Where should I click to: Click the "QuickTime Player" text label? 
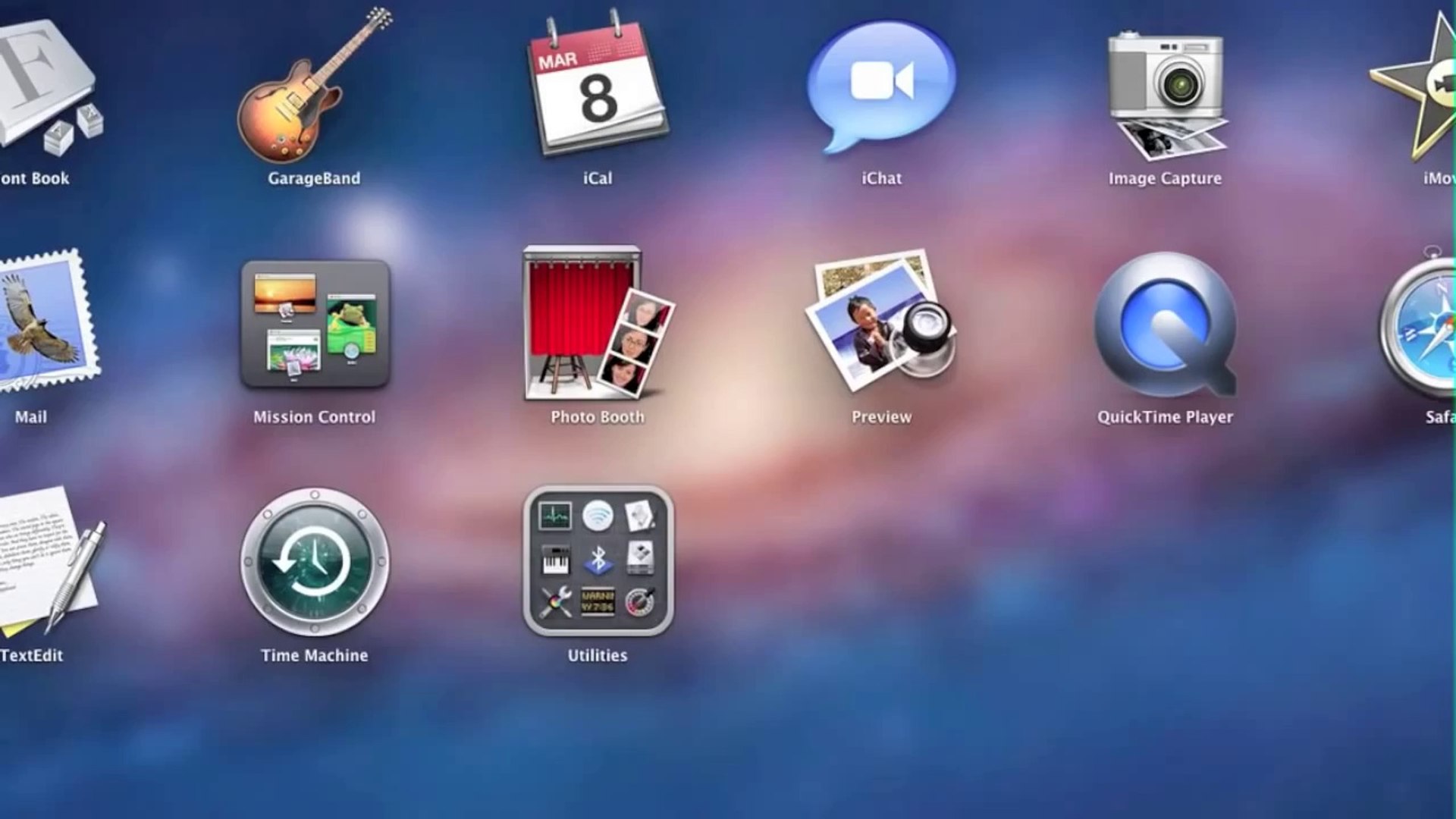(x=1165, y=417)
